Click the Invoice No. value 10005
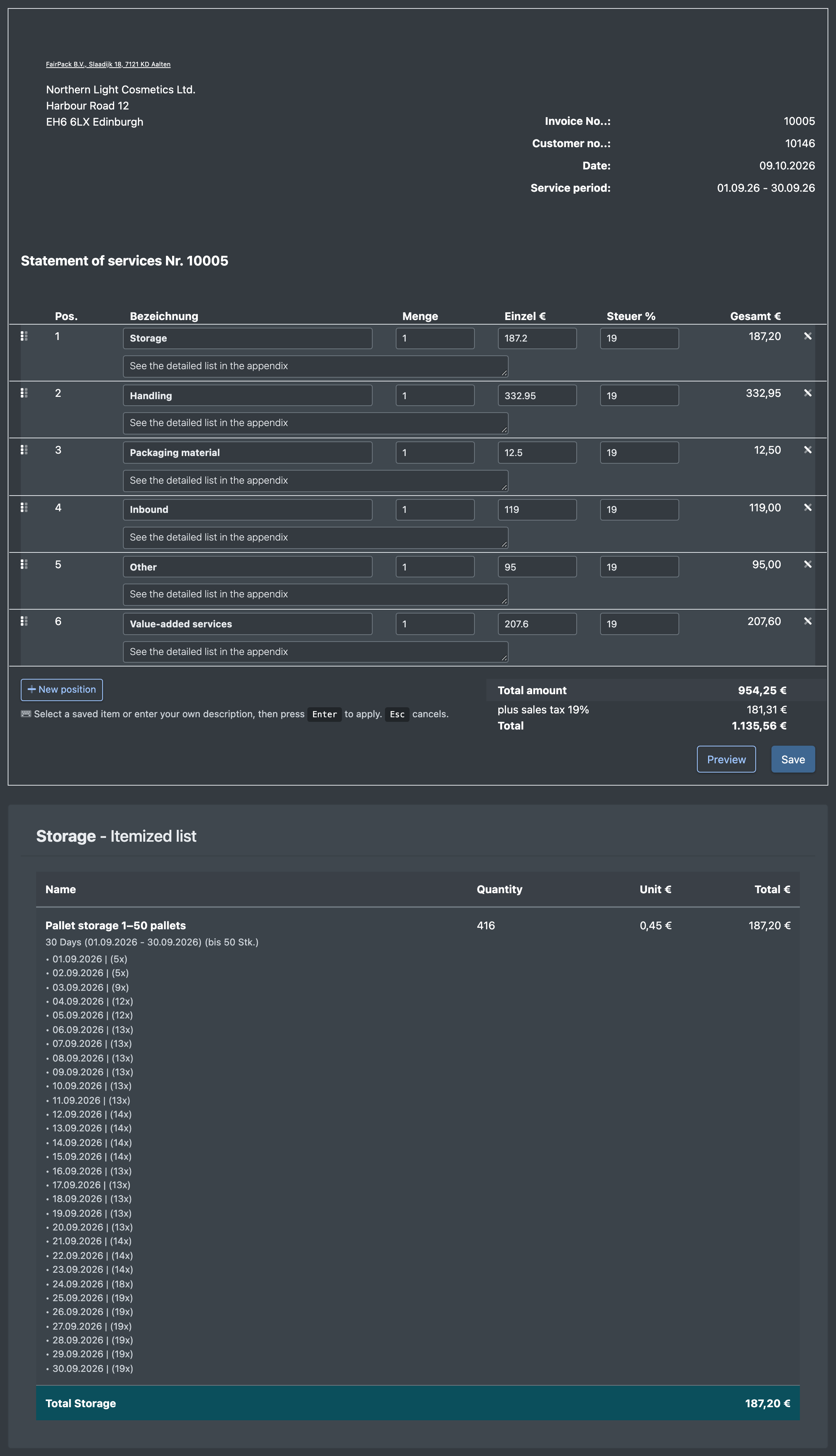 [799, 121]
